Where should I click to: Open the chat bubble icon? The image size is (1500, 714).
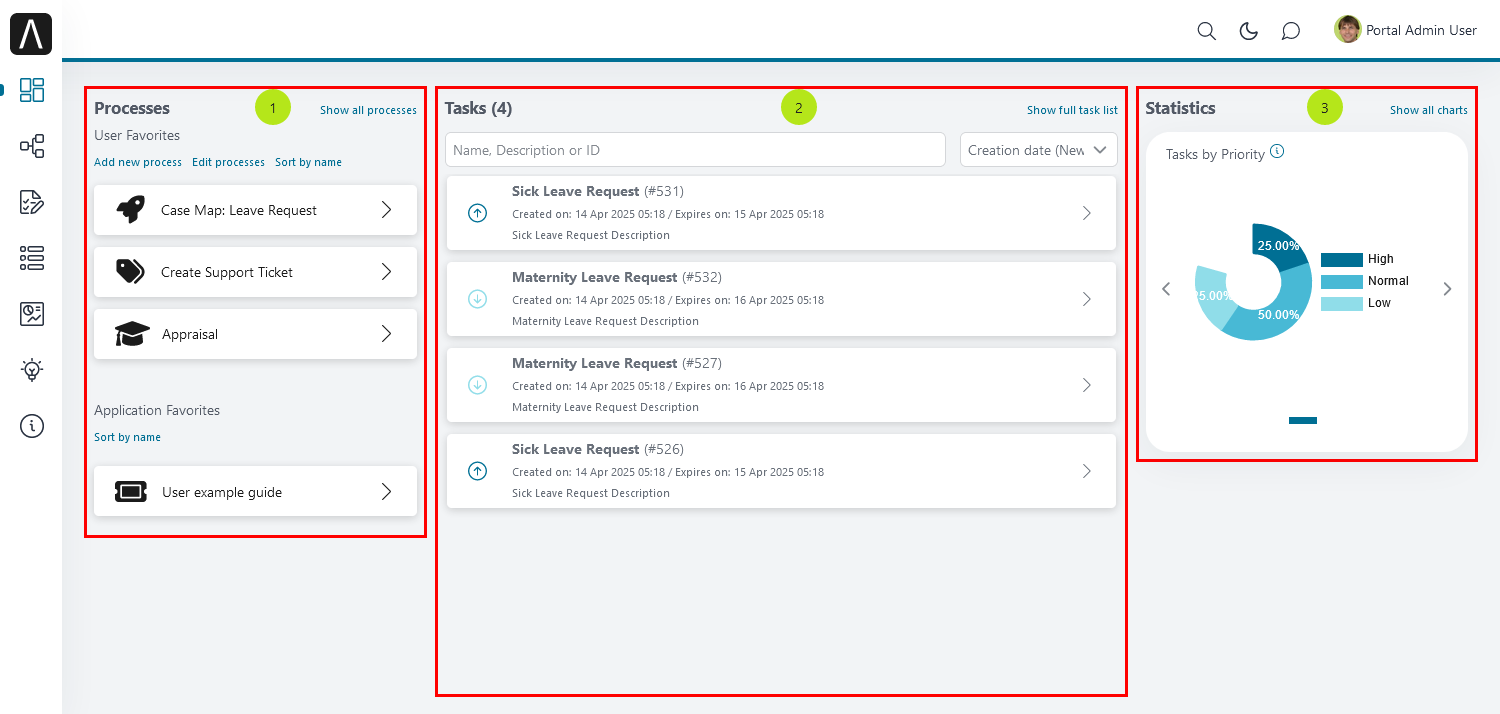1291,31
